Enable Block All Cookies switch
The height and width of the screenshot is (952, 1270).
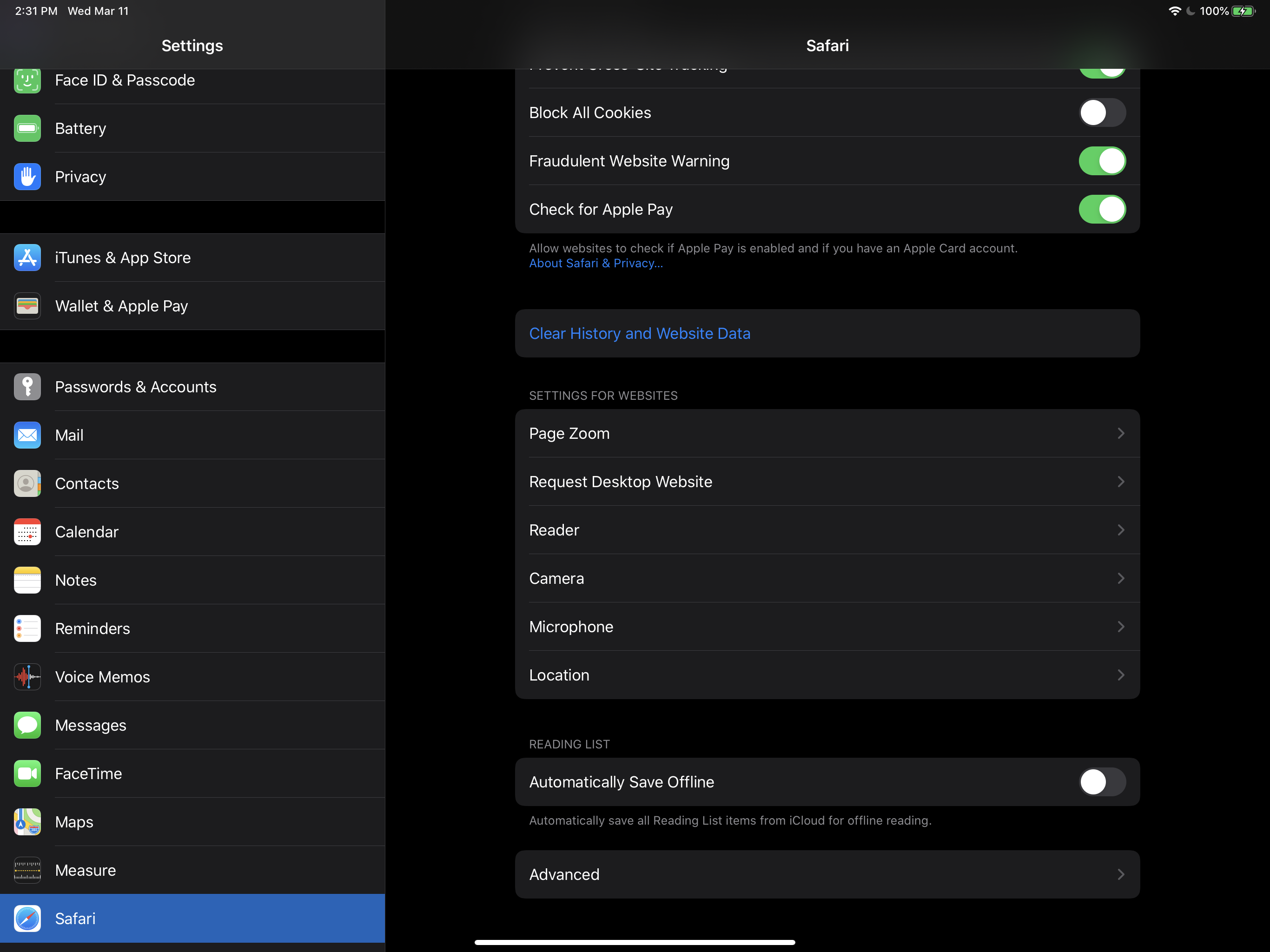1102,112
